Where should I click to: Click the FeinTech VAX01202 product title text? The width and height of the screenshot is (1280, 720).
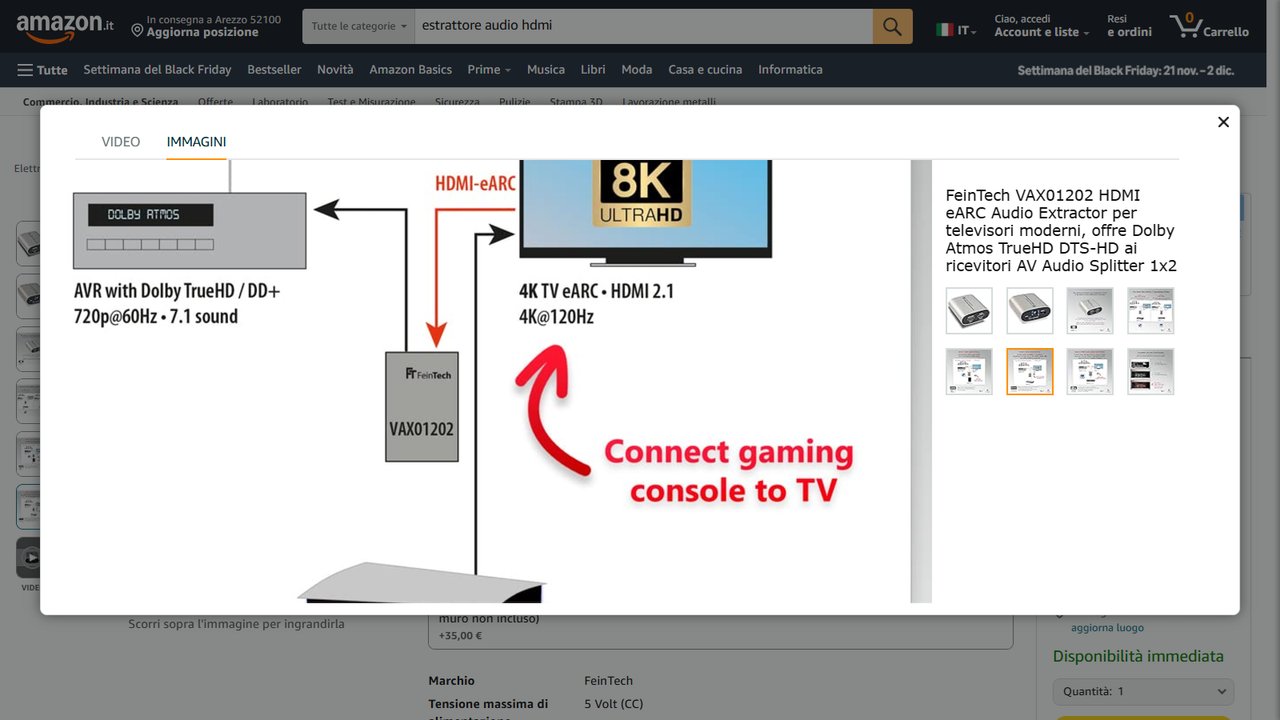(1060, 231)
